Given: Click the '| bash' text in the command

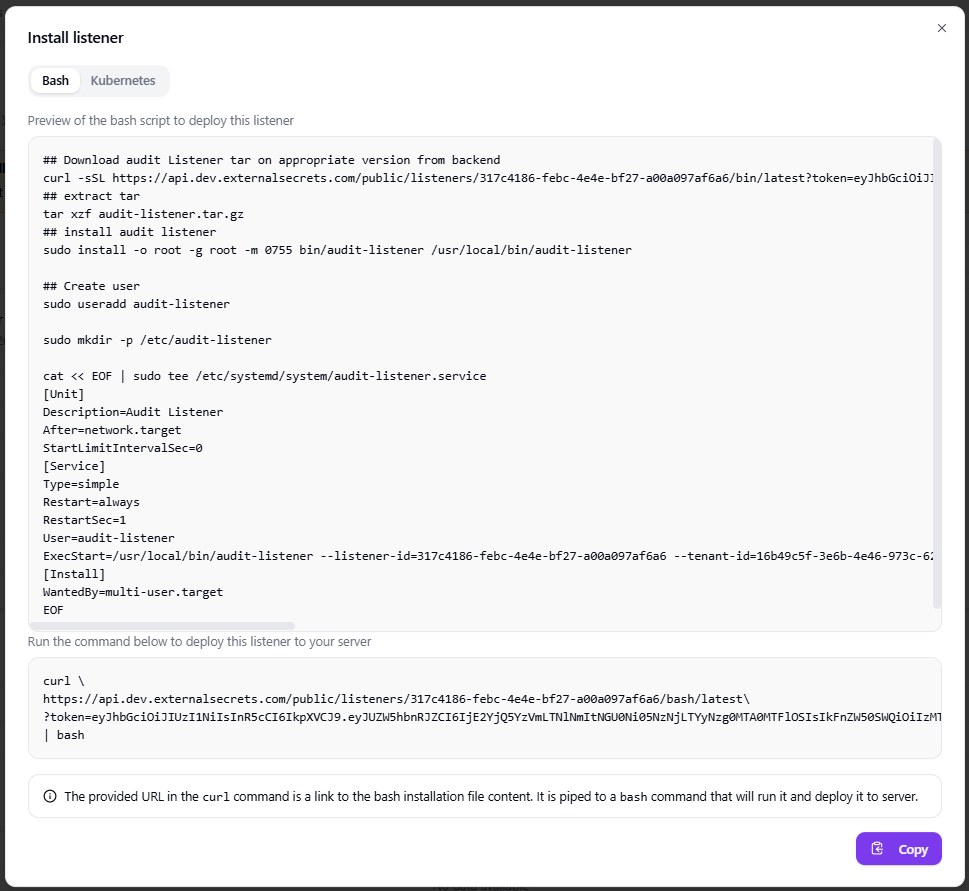Looking at the screenshot, I should (60, 734).
